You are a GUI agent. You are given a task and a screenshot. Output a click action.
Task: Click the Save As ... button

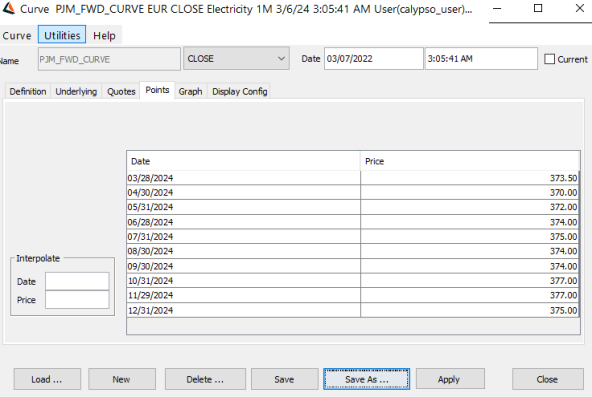366,379
